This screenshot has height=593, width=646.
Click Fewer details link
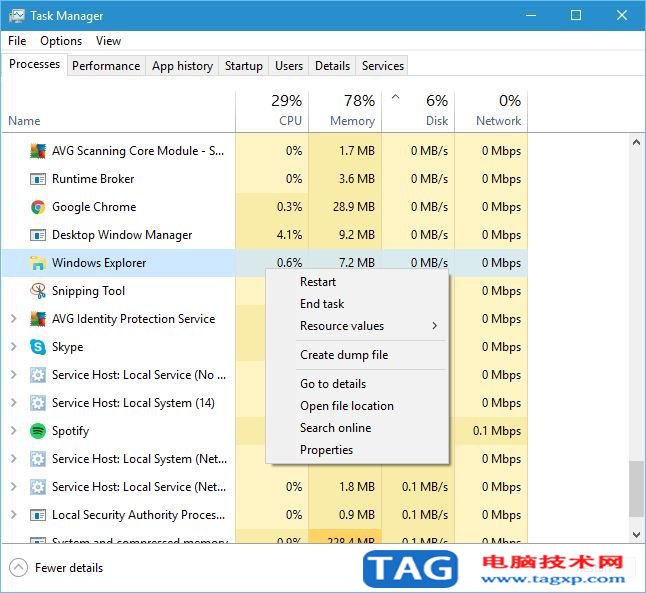[x=69, y=568]
